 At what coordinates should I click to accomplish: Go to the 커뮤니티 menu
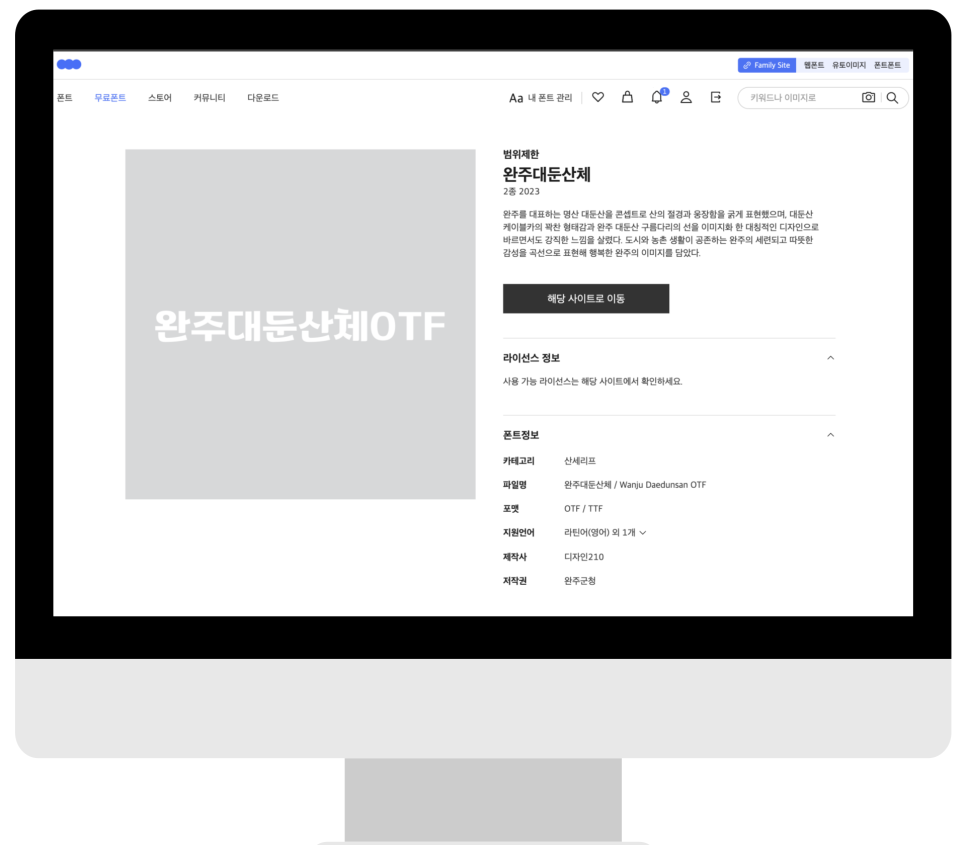click(x=209, y=97)
